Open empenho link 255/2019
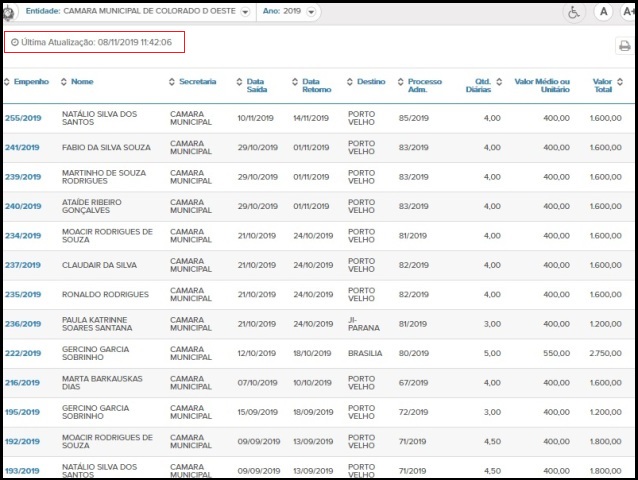638x480 pixels. [22, 118]
